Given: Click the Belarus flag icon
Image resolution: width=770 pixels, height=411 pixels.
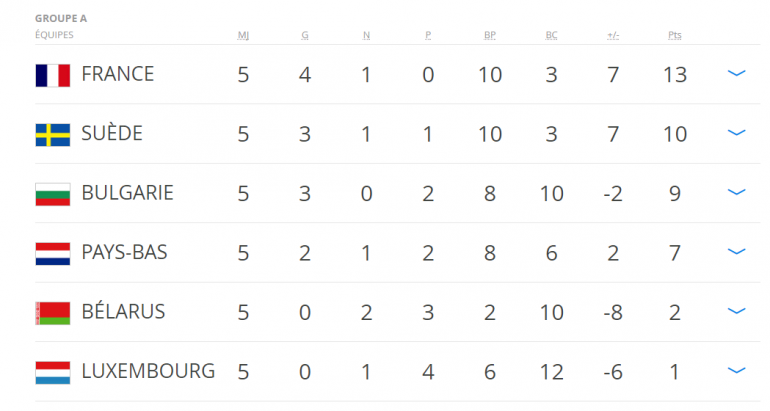Looking at the screenshot, I should 52,312.
